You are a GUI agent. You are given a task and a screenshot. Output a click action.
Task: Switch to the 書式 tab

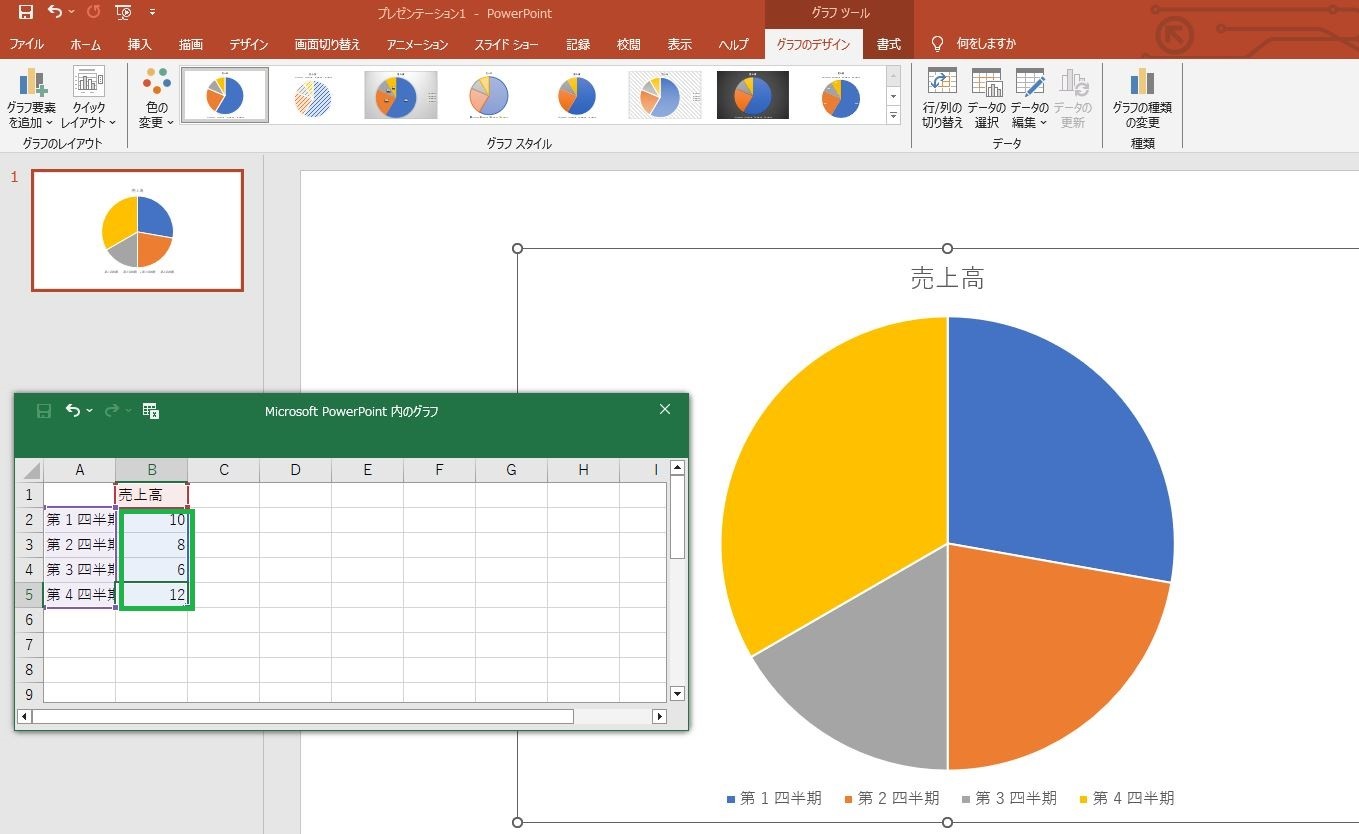tap(889, 44)
